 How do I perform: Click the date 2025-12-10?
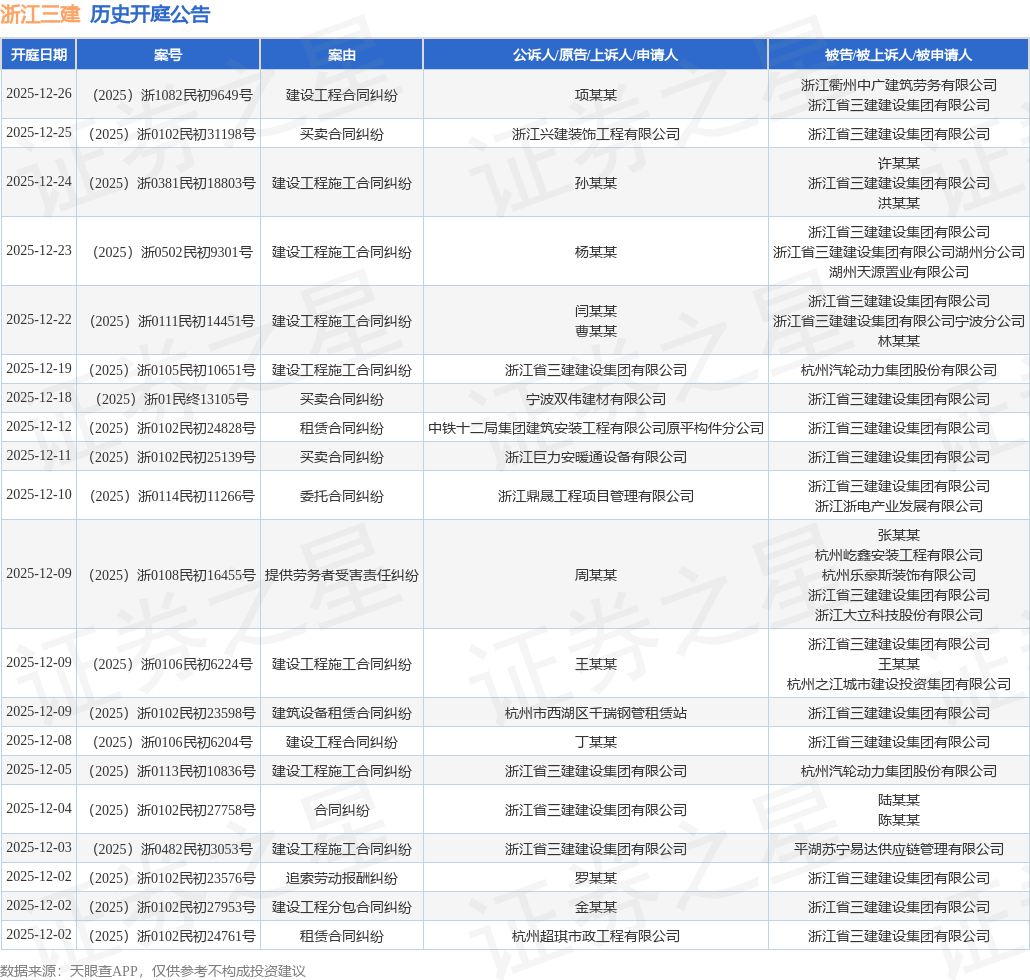39,495
